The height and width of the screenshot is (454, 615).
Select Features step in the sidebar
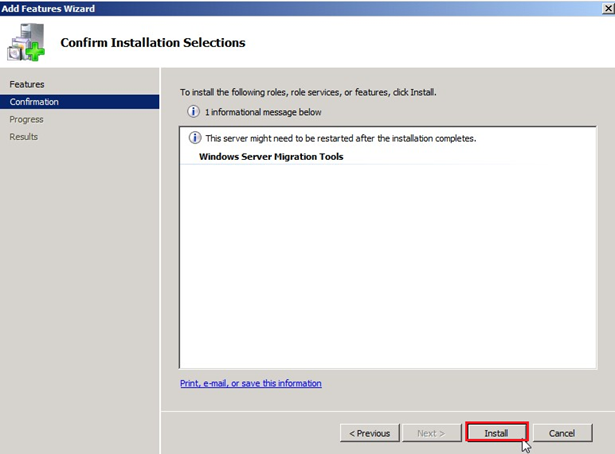[27, 84]
